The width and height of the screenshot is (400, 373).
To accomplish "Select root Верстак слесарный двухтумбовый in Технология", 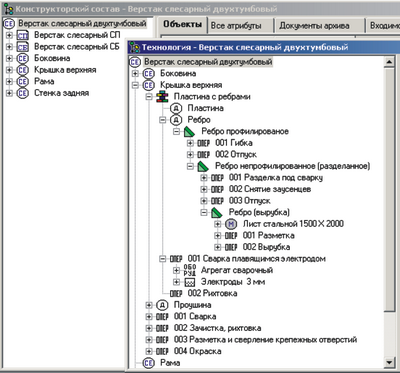I will [x=208, y=62].
